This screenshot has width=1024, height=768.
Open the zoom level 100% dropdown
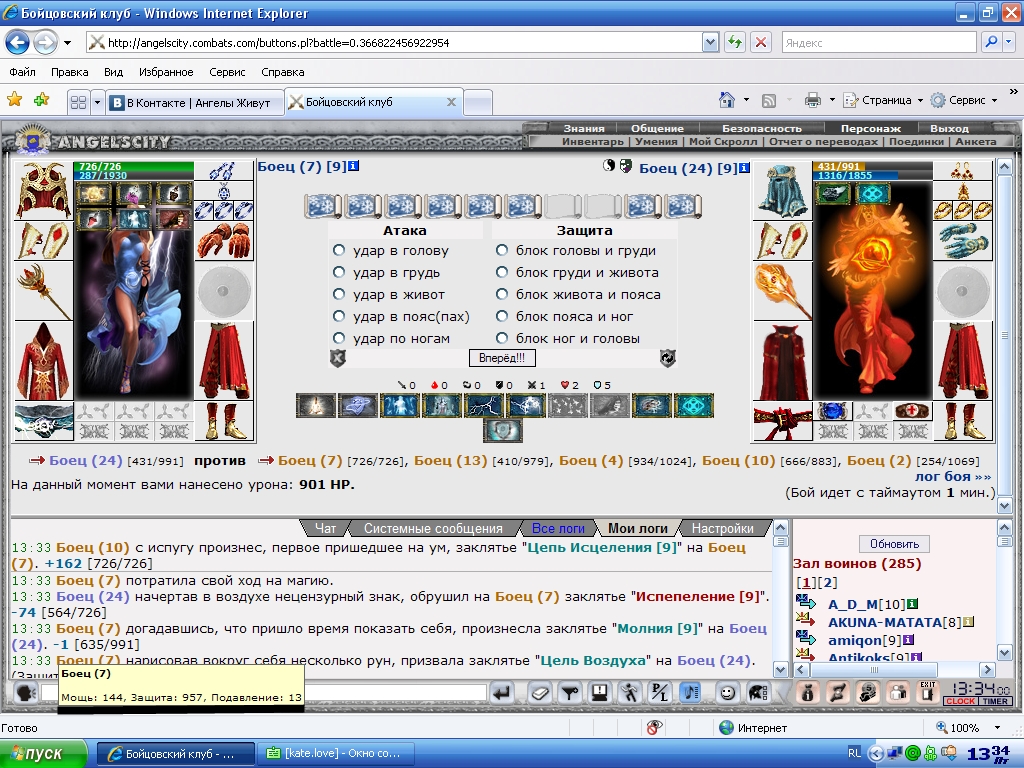pos(997,728)
